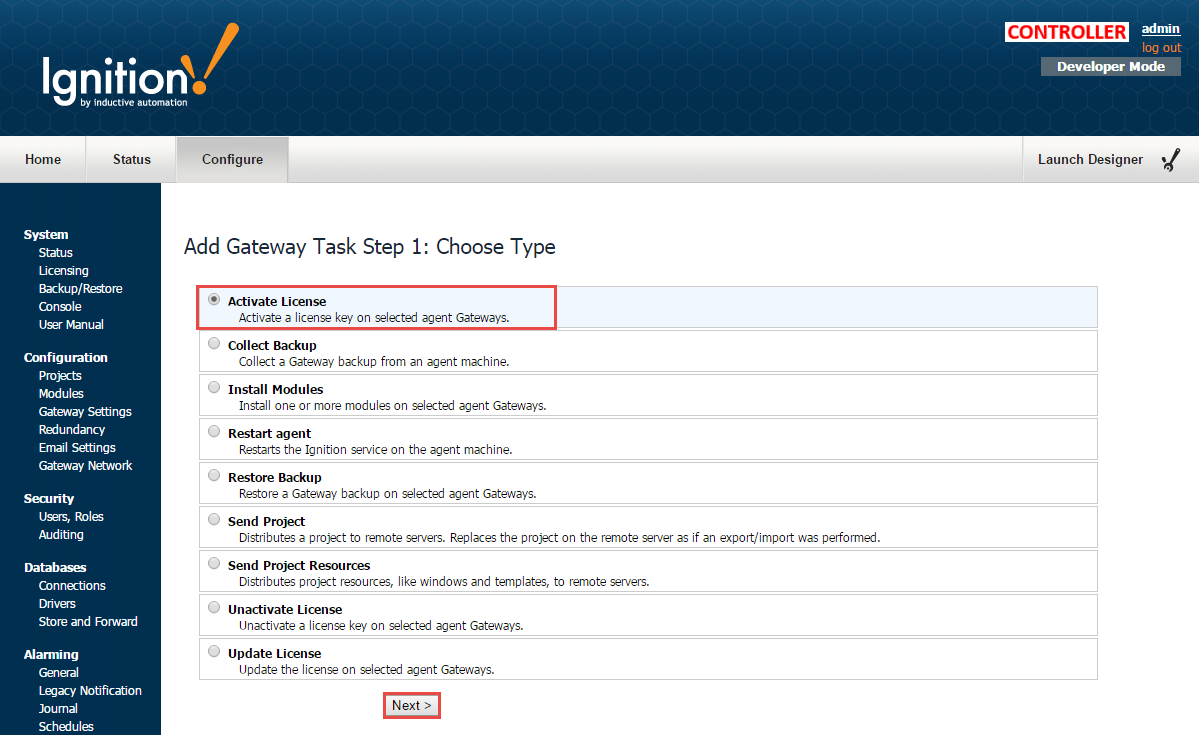Go to Gateway Network page

point(86,466)
